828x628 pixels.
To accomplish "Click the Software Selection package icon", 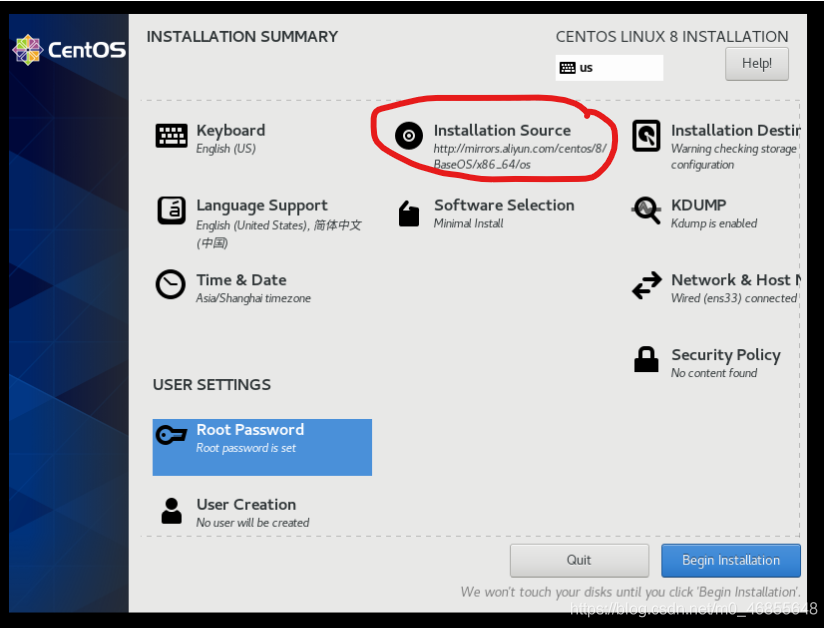I will pos(409,213).
